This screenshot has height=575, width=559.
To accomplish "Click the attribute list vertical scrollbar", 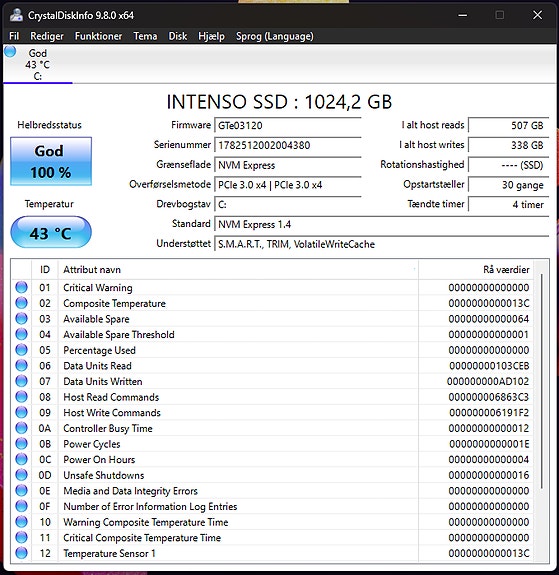I will pos(541,381).
